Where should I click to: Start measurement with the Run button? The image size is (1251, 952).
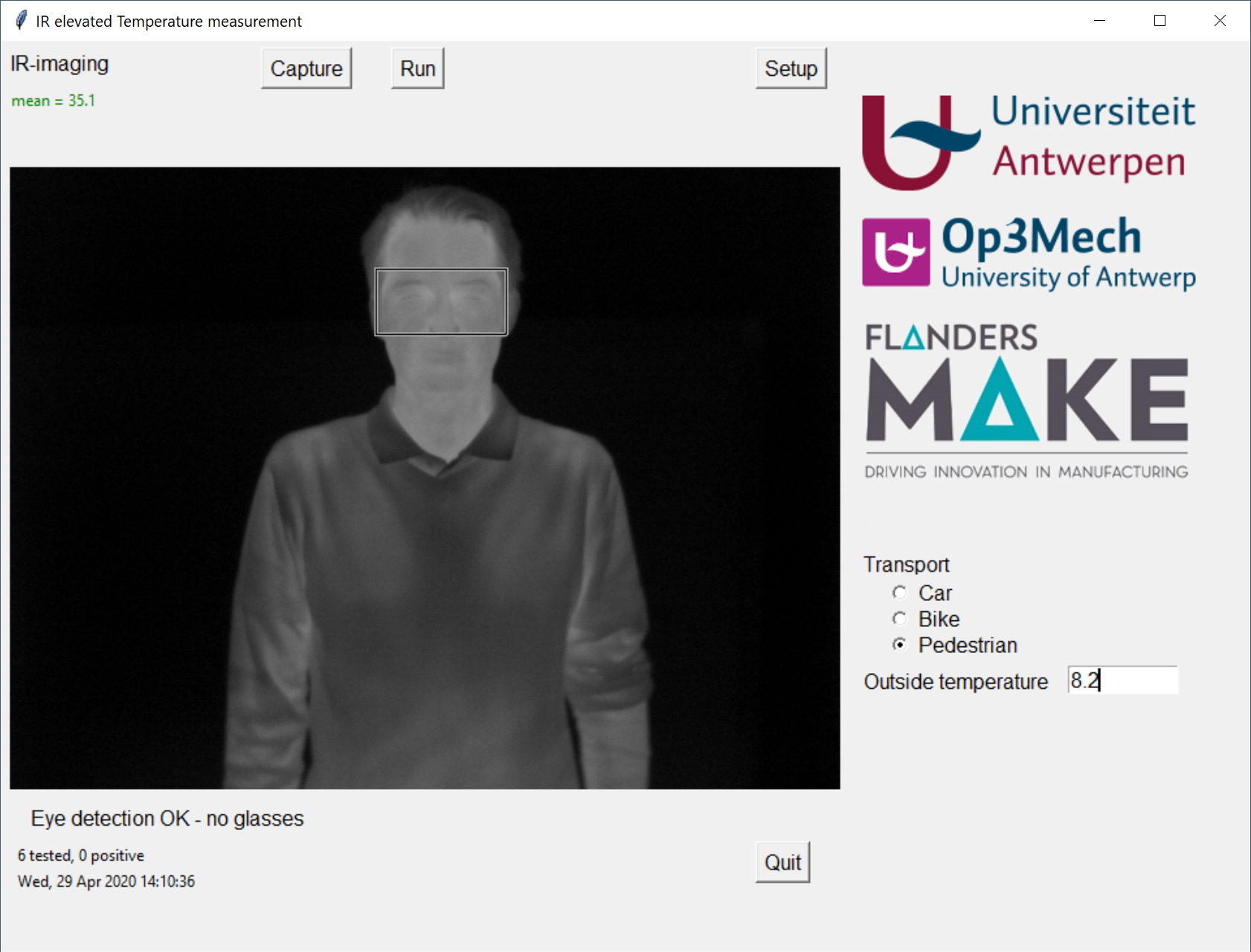point(417,68)
